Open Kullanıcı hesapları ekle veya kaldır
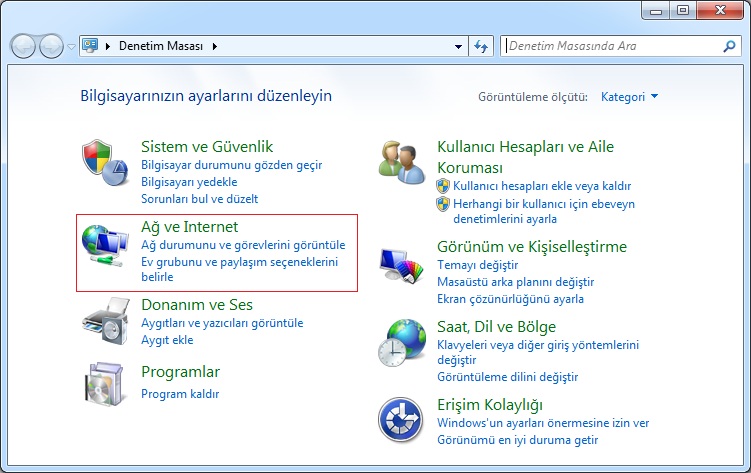751x473 pixels. pos(542,186)
